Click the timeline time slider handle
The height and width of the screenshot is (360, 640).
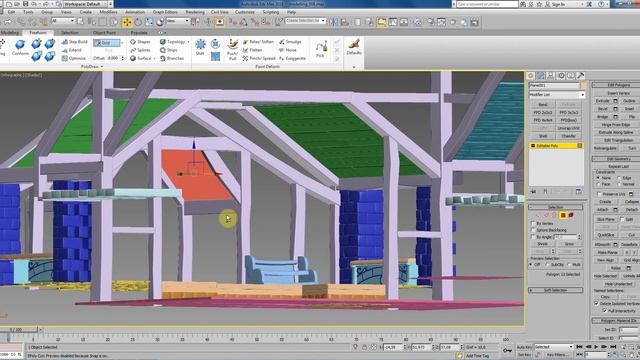[x=19, y=329]
